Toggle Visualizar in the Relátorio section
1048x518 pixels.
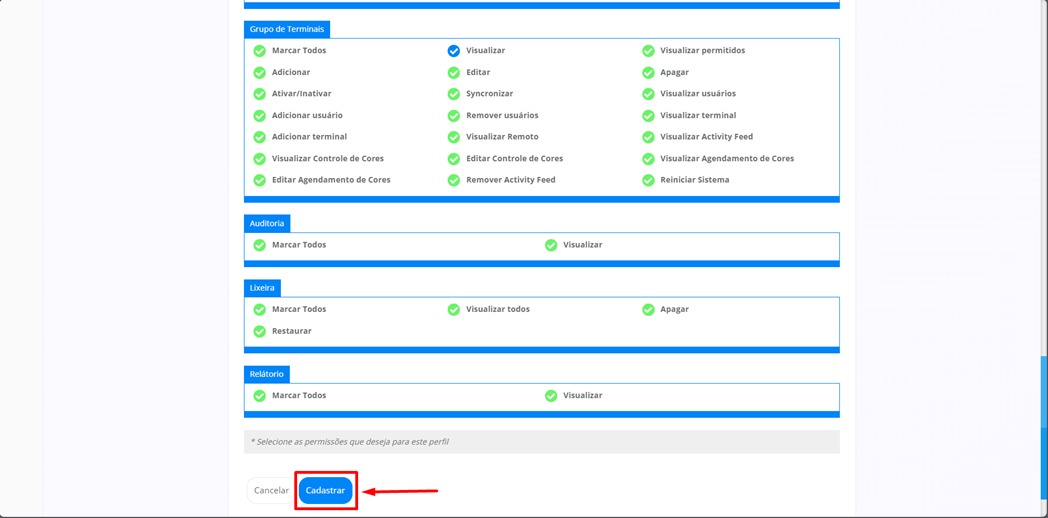551,396
